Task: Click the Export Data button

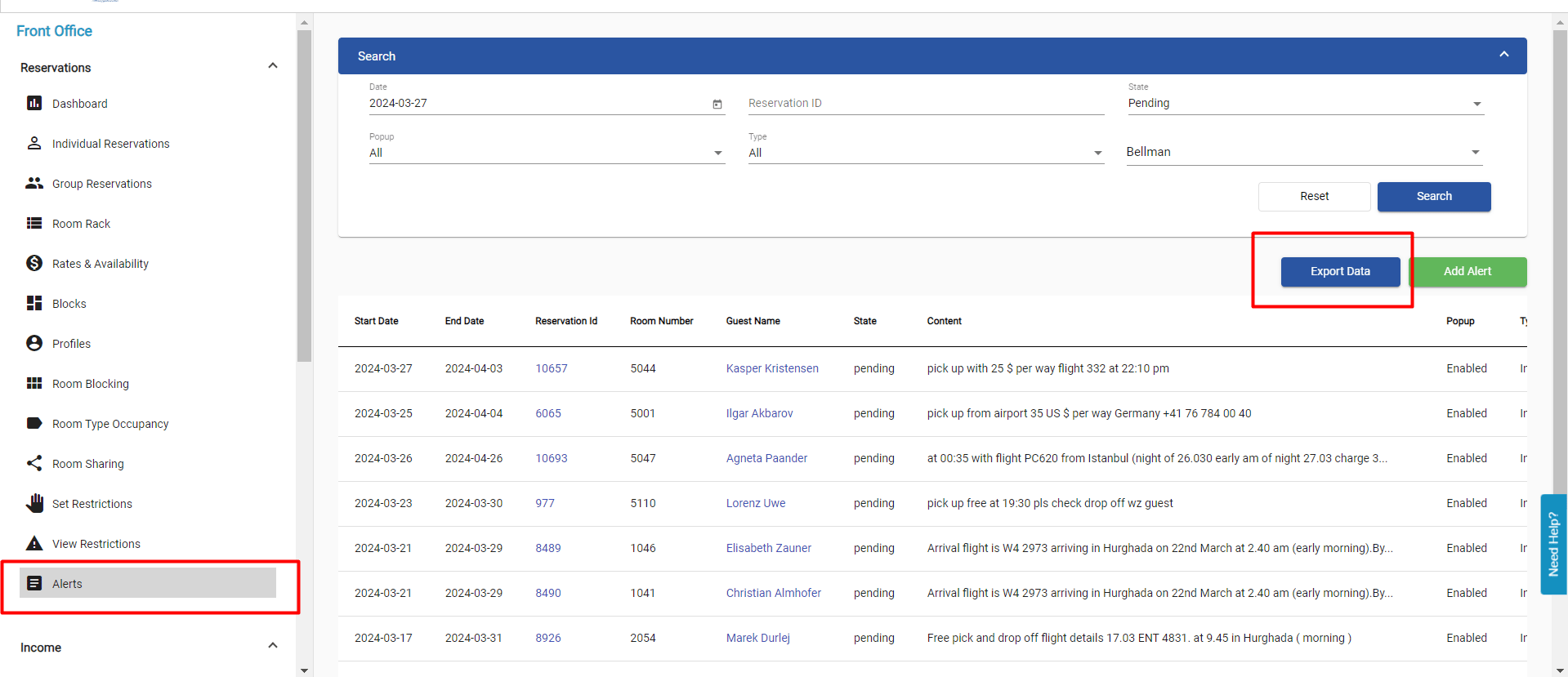Action: 1340,272
